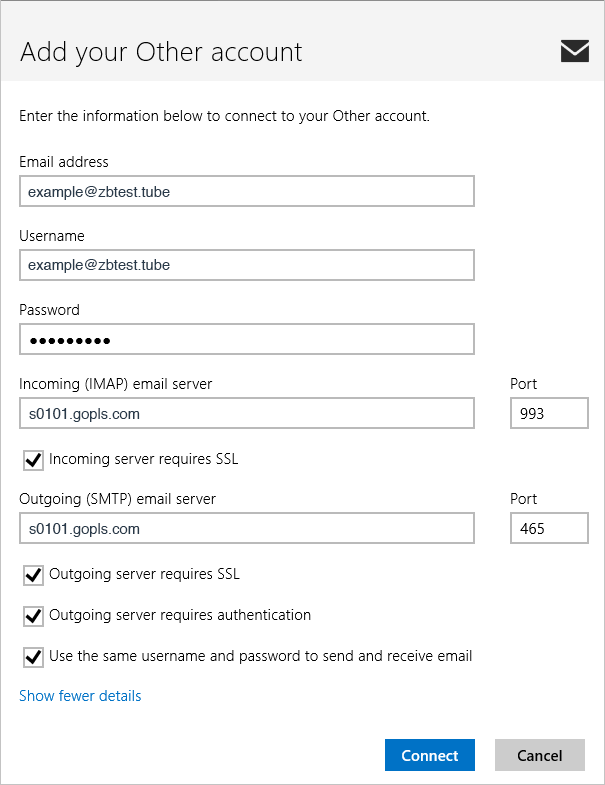Click into the Username text box
This screenshot has width=605, height=785.
coord(246,265)
